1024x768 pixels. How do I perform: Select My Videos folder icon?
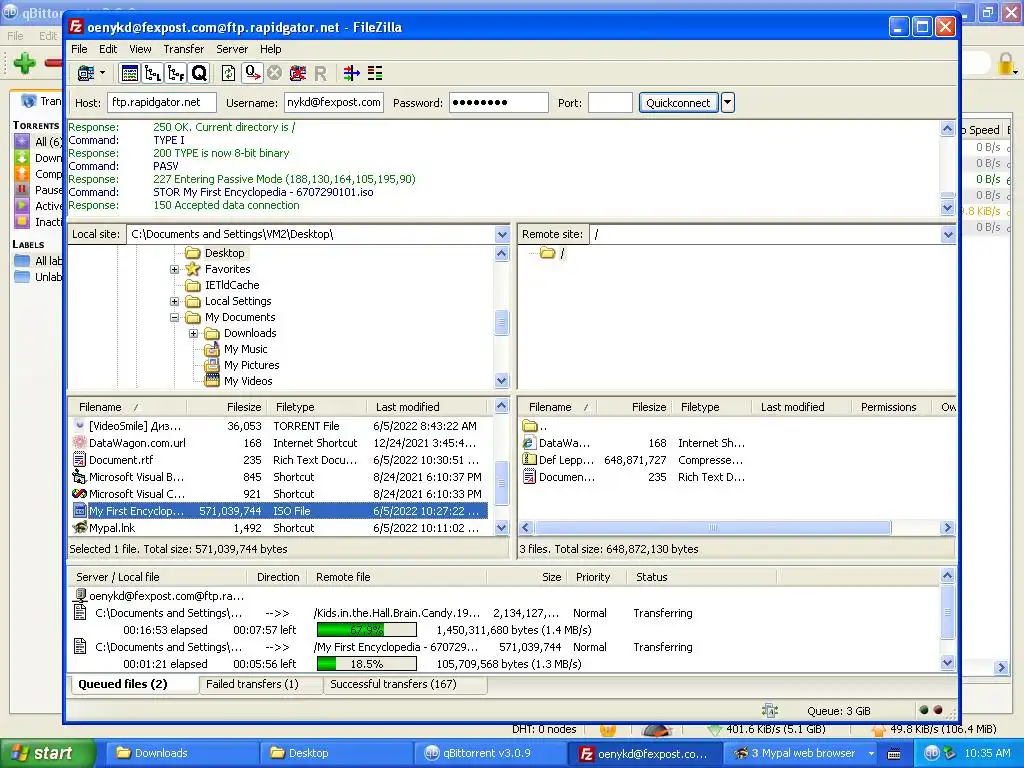point(211,381)
